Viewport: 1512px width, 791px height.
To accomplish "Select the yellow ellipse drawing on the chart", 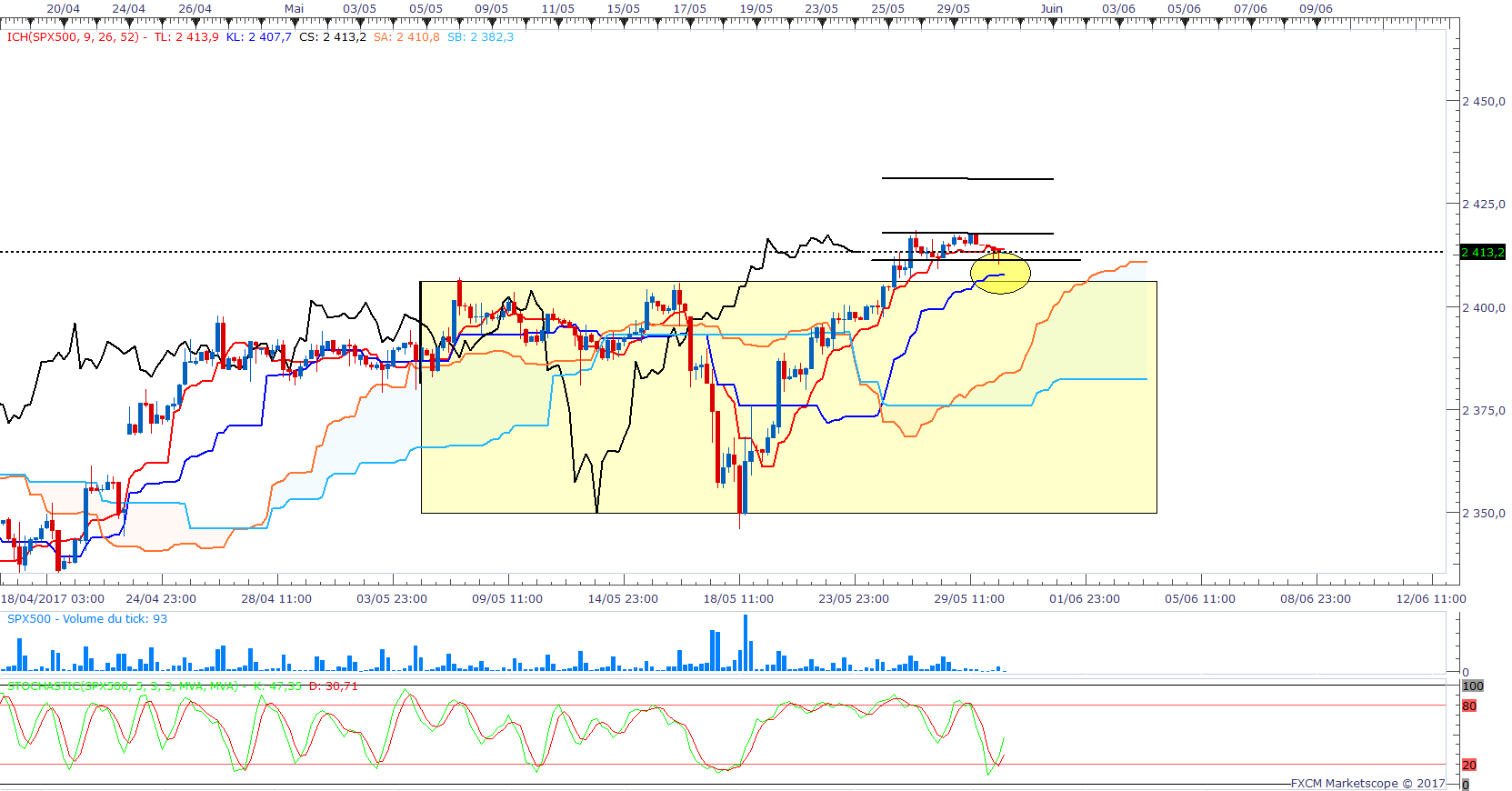I will coord(1000,273).
